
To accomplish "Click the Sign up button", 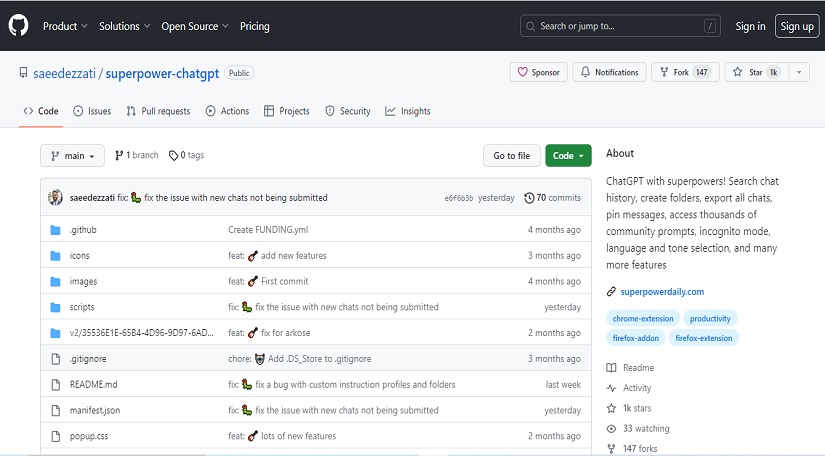I will click(x=797, y=26).
